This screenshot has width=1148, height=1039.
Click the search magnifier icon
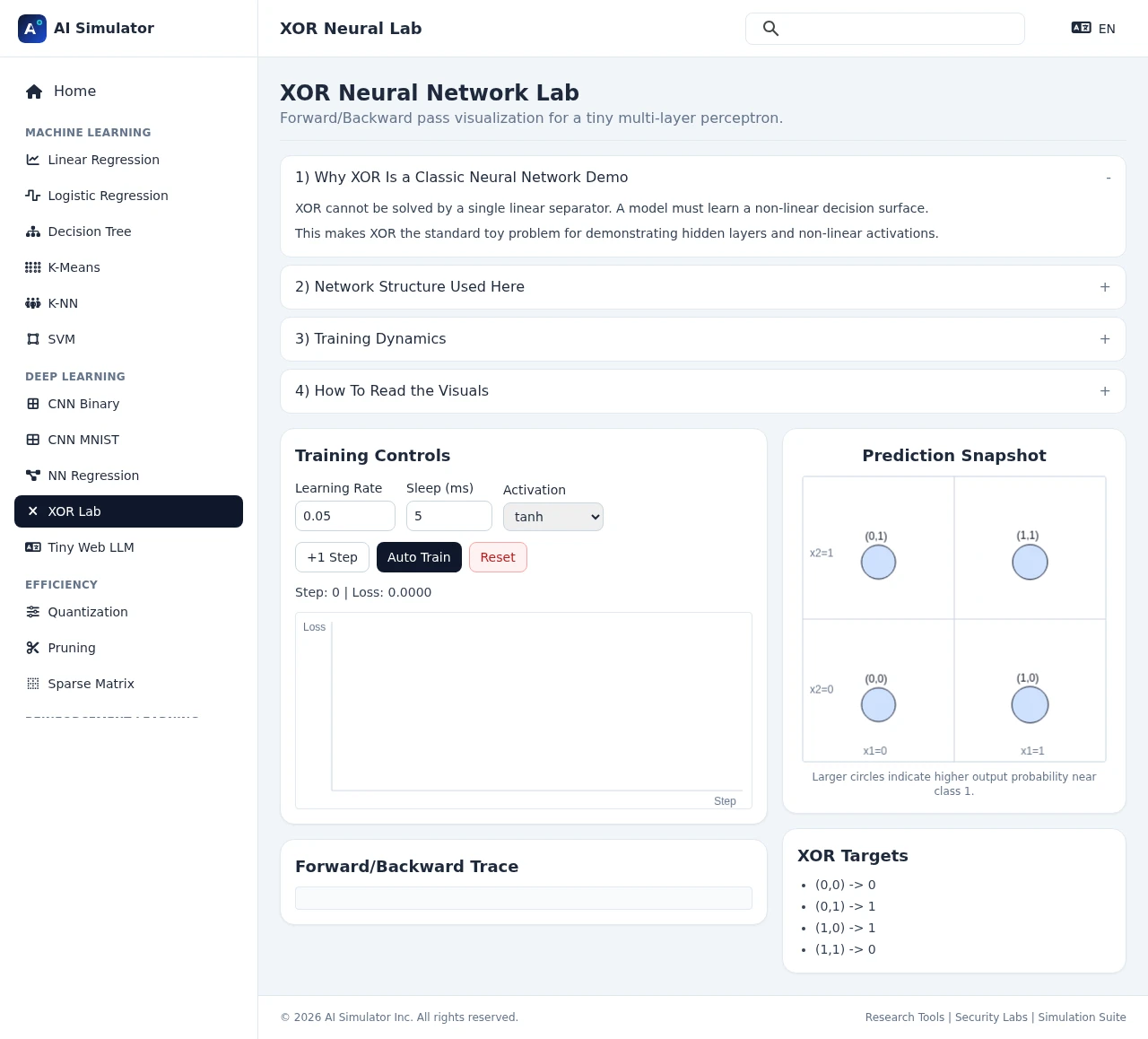pyautogui.click(x=770, y=29)
